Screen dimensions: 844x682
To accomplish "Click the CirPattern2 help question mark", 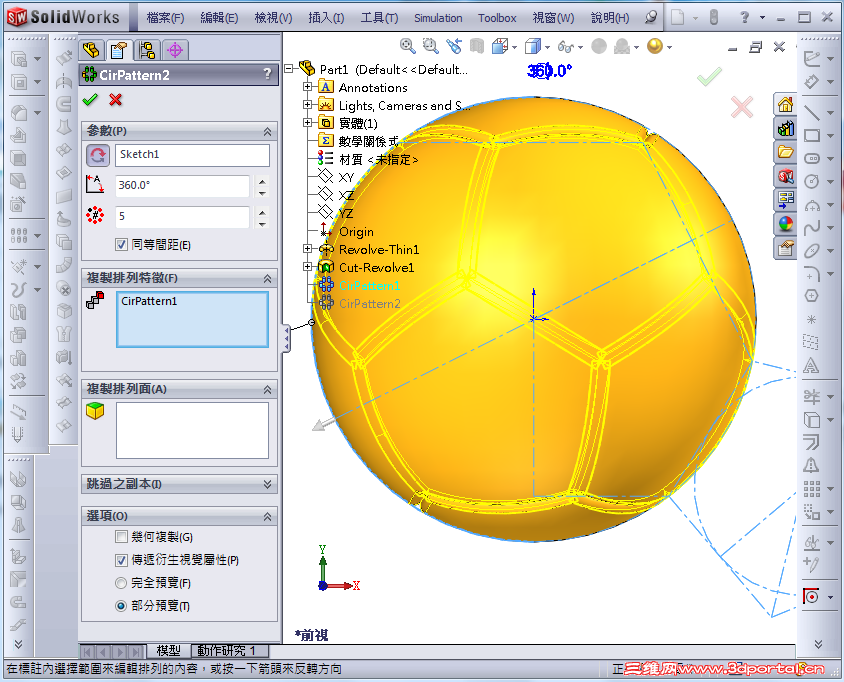I will point(268,74).
